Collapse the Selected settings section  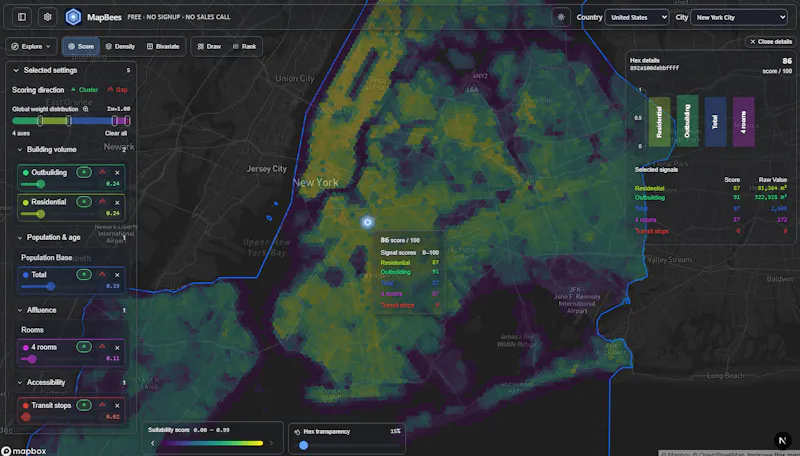[x=16, y=70]
